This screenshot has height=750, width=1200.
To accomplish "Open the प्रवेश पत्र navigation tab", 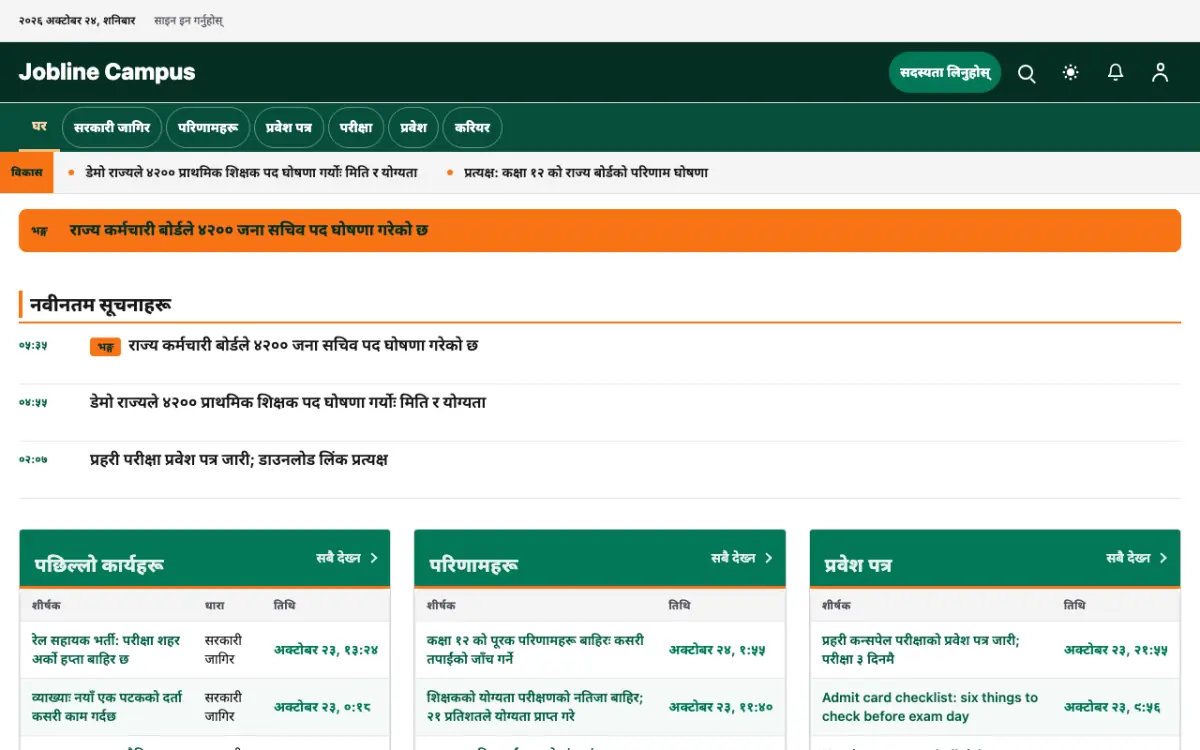I will pyautogui.click(x=289, y=128).
